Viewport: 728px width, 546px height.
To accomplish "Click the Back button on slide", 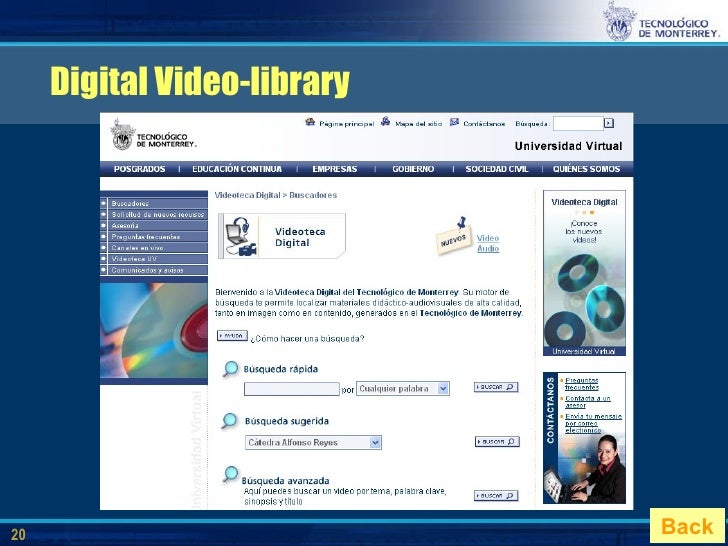I will point(687,526).
